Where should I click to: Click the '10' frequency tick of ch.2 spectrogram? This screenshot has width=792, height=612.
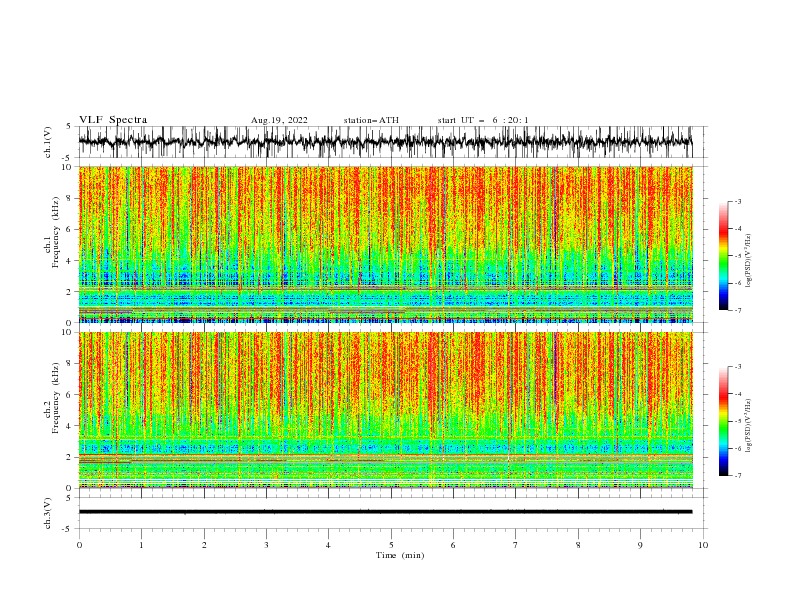[x=68, y=332]
